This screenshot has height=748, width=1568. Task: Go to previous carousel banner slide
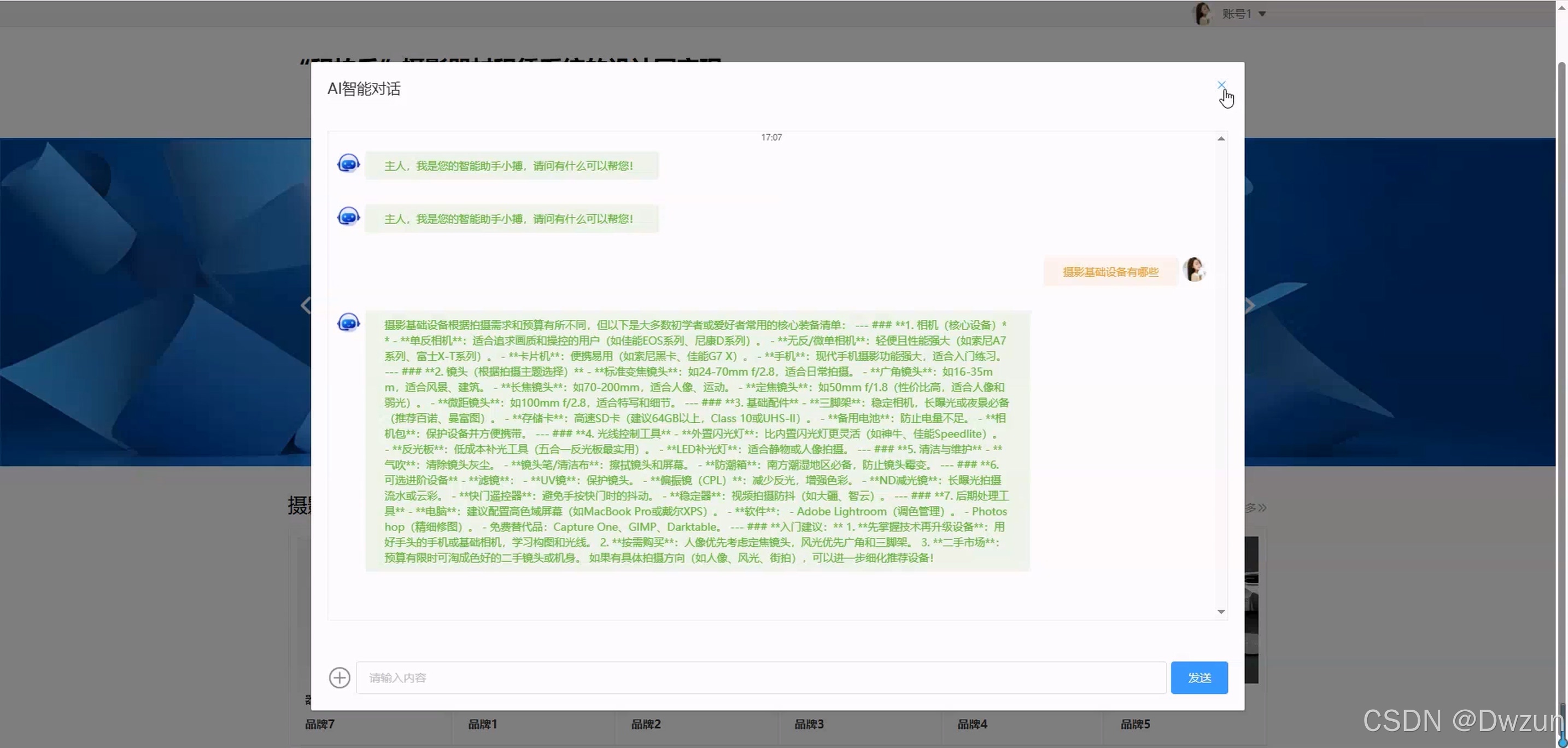click(x=306, y=305)
